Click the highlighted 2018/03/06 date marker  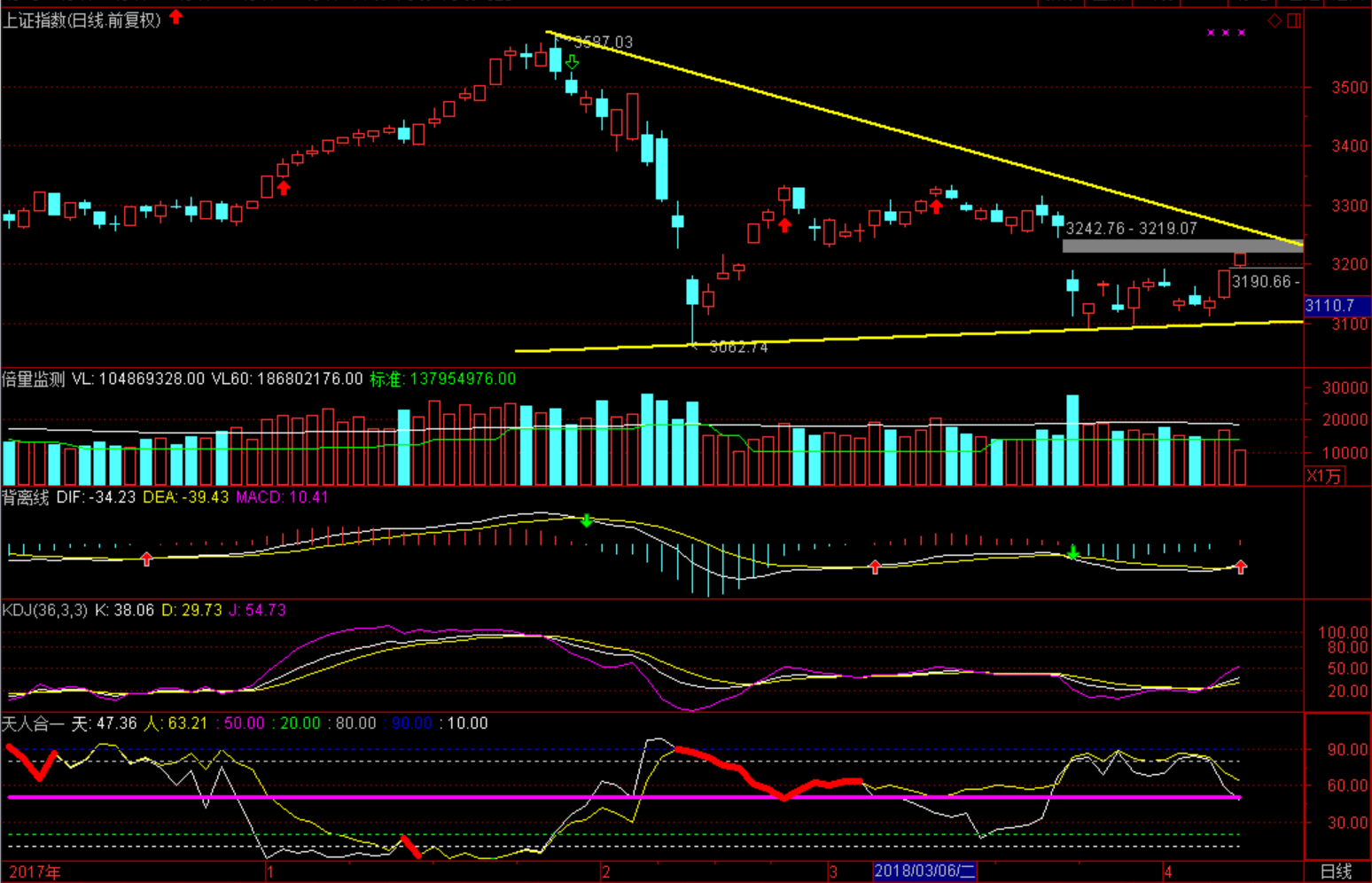[924, 871]
